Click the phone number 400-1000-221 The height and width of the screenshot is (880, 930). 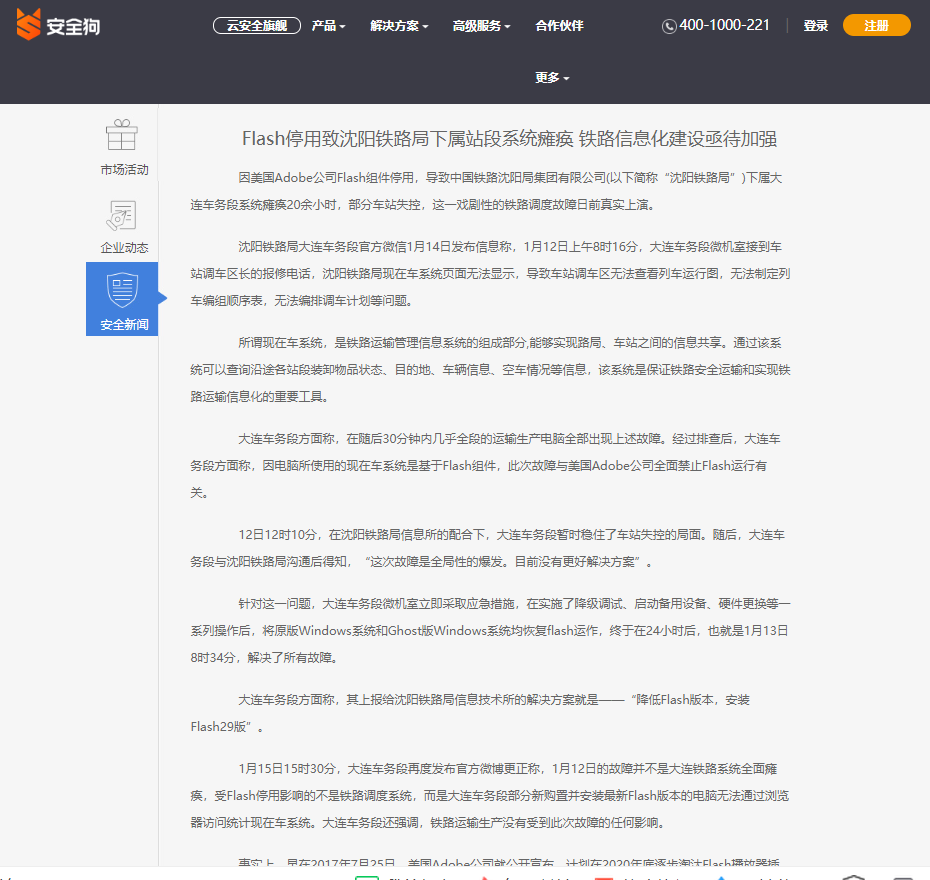pyautogui.click(x=724, y=25)
